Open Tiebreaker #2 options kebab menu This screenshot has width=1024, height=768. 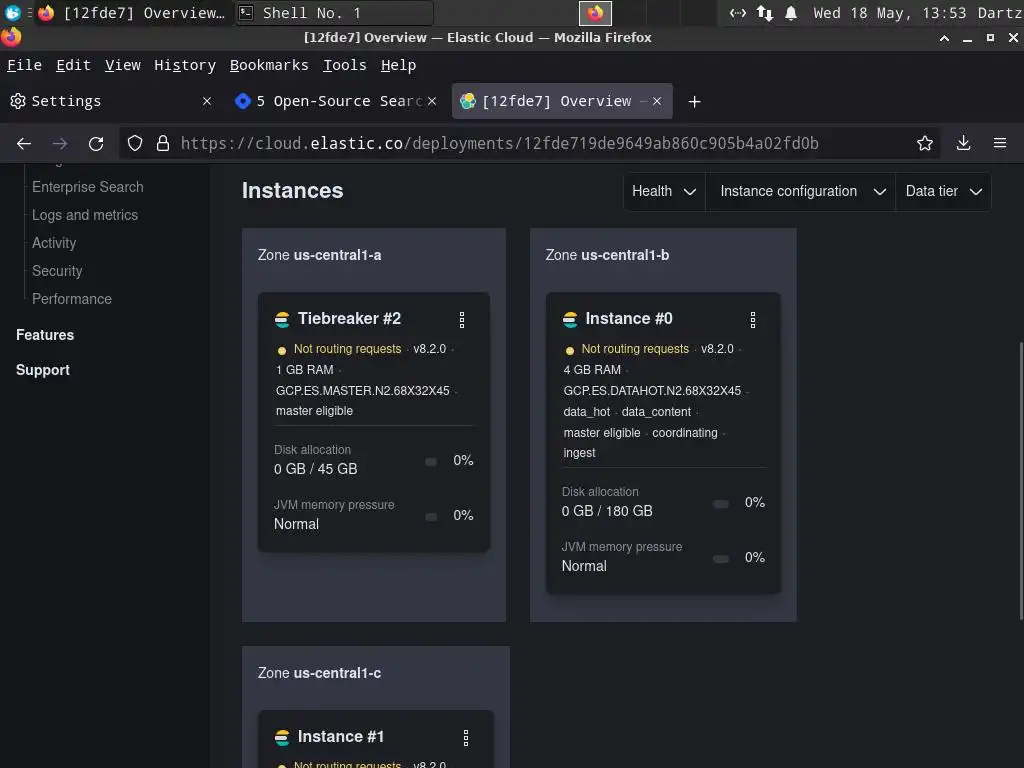[462, 319]
